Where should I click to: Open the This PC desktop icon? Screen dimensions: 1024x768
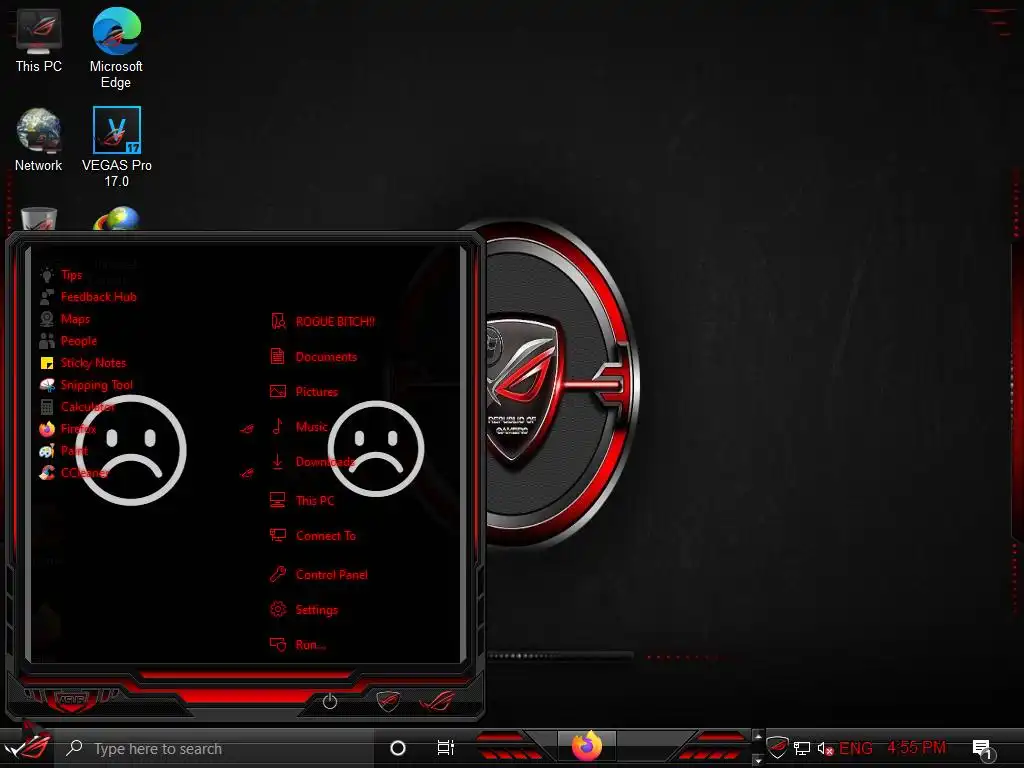pos(39,40)
